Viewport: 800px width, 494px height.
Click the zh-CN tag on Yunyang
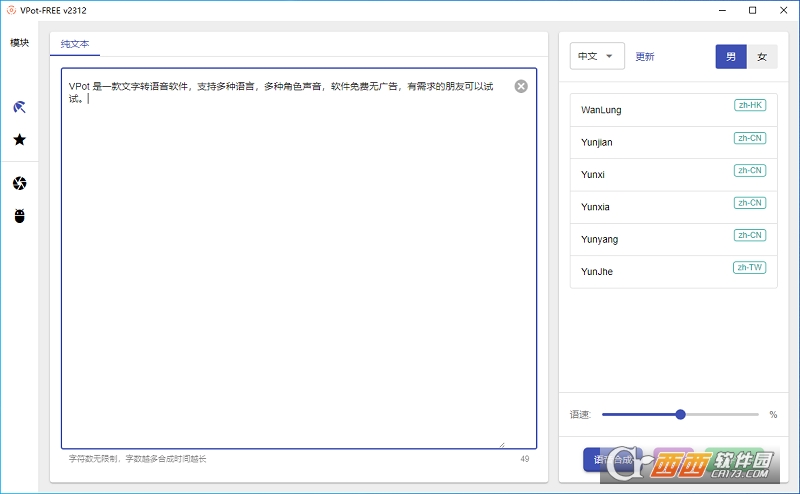[750, 235]
